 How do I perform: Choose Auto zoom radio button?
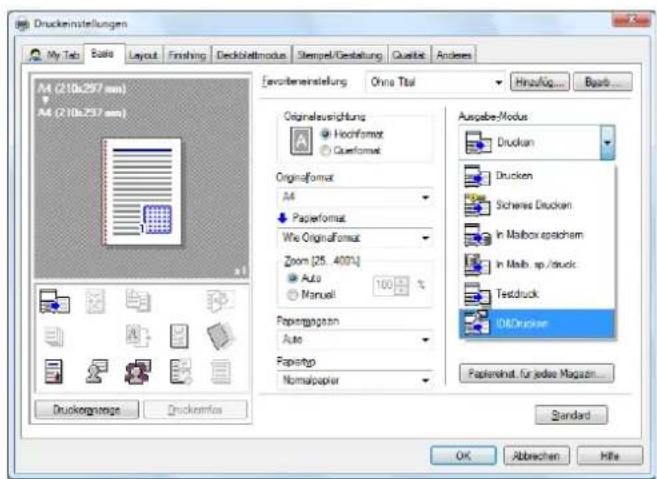click(292, 278)
